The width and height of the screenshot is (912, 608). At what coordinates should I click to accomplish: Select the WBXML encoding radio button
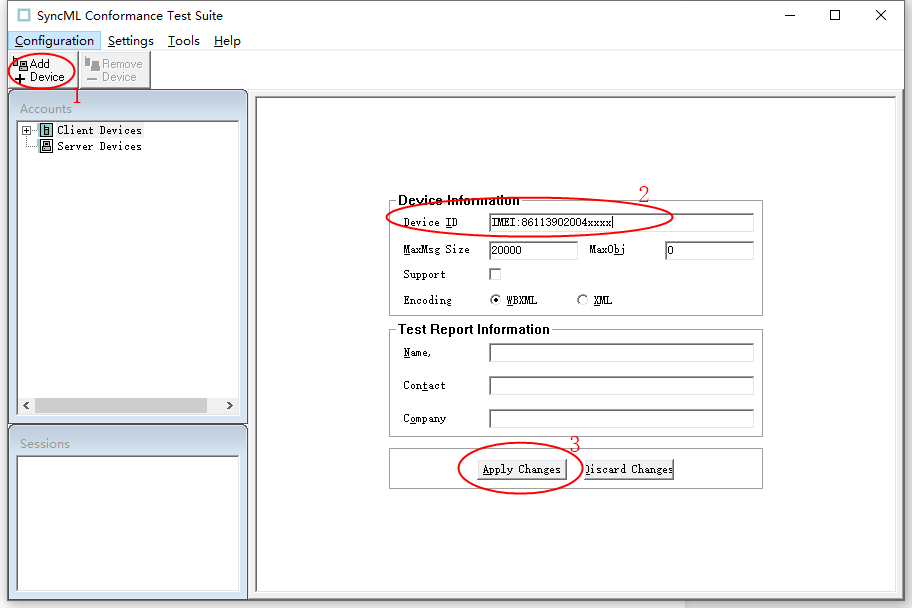[495, 300]
